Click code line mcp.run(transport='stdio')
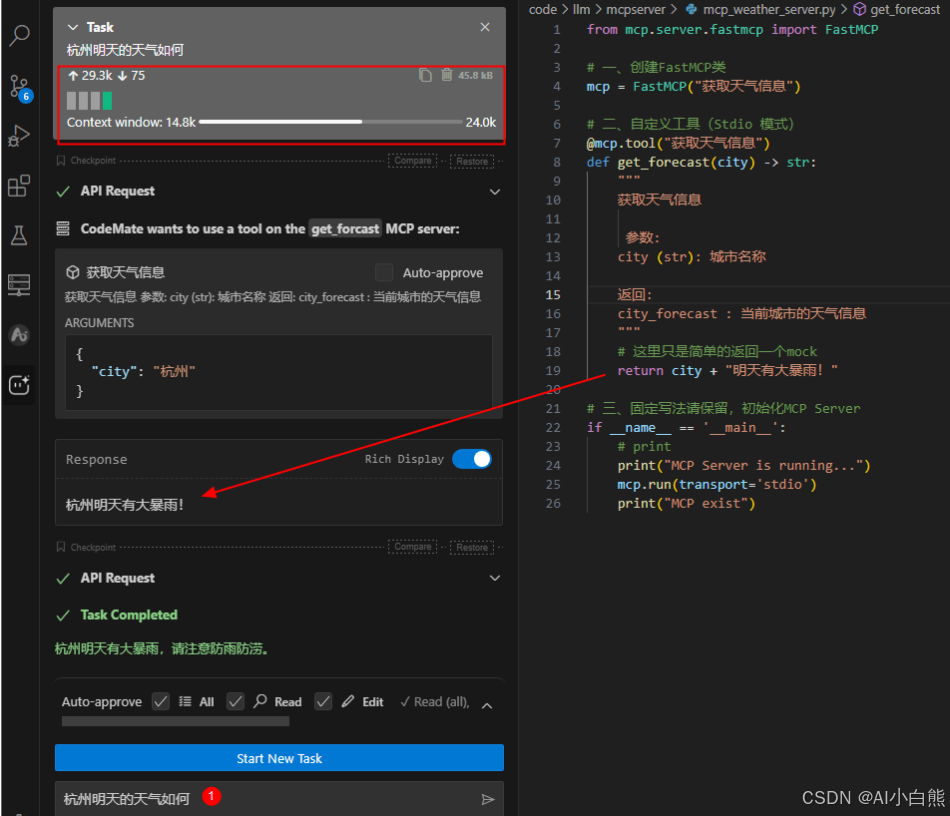 coord(717,484)
